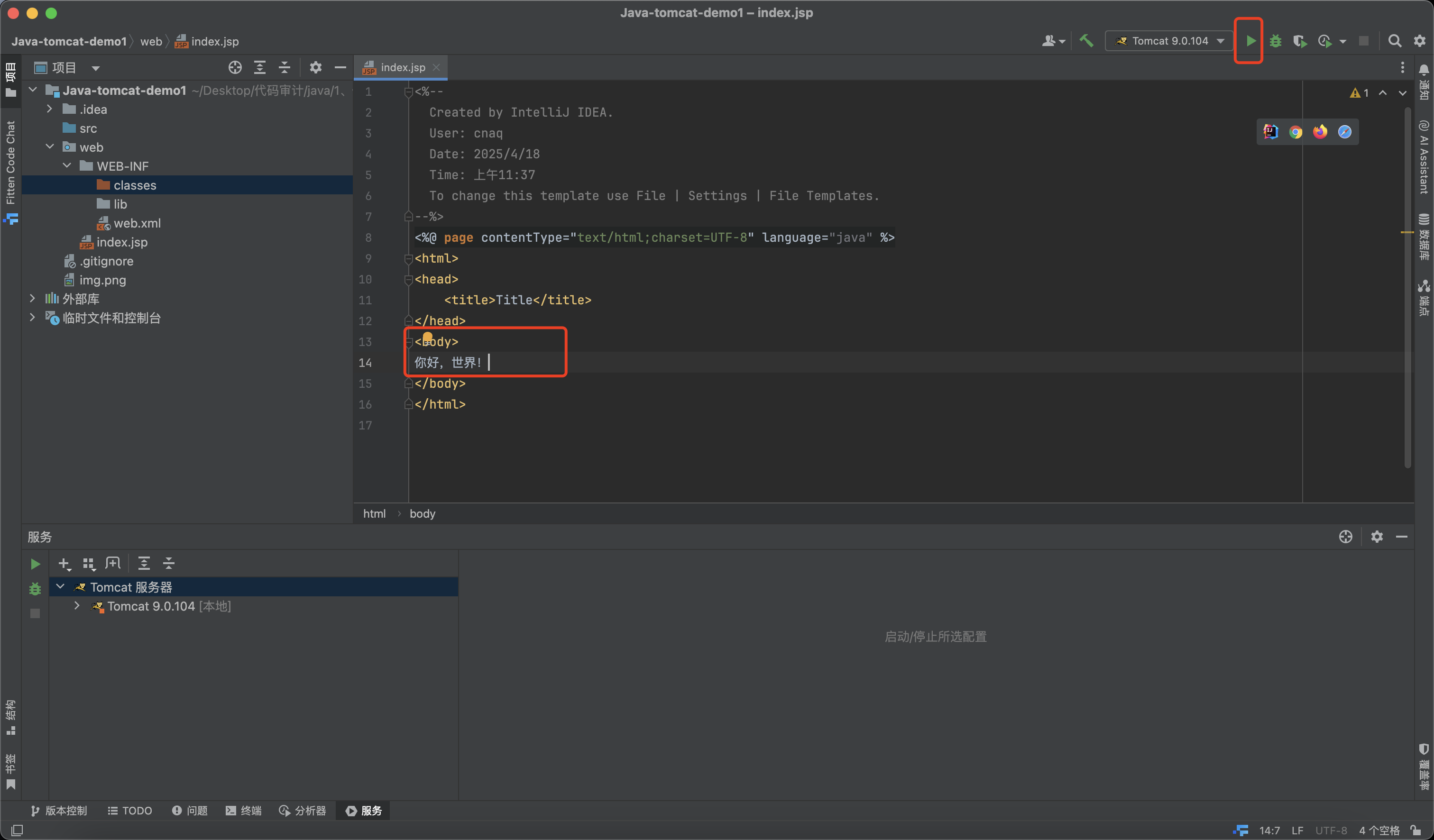Toggle AI Assistant tool window stripe
Viewport: 1434px width, 840px height.
(1424, 157)
